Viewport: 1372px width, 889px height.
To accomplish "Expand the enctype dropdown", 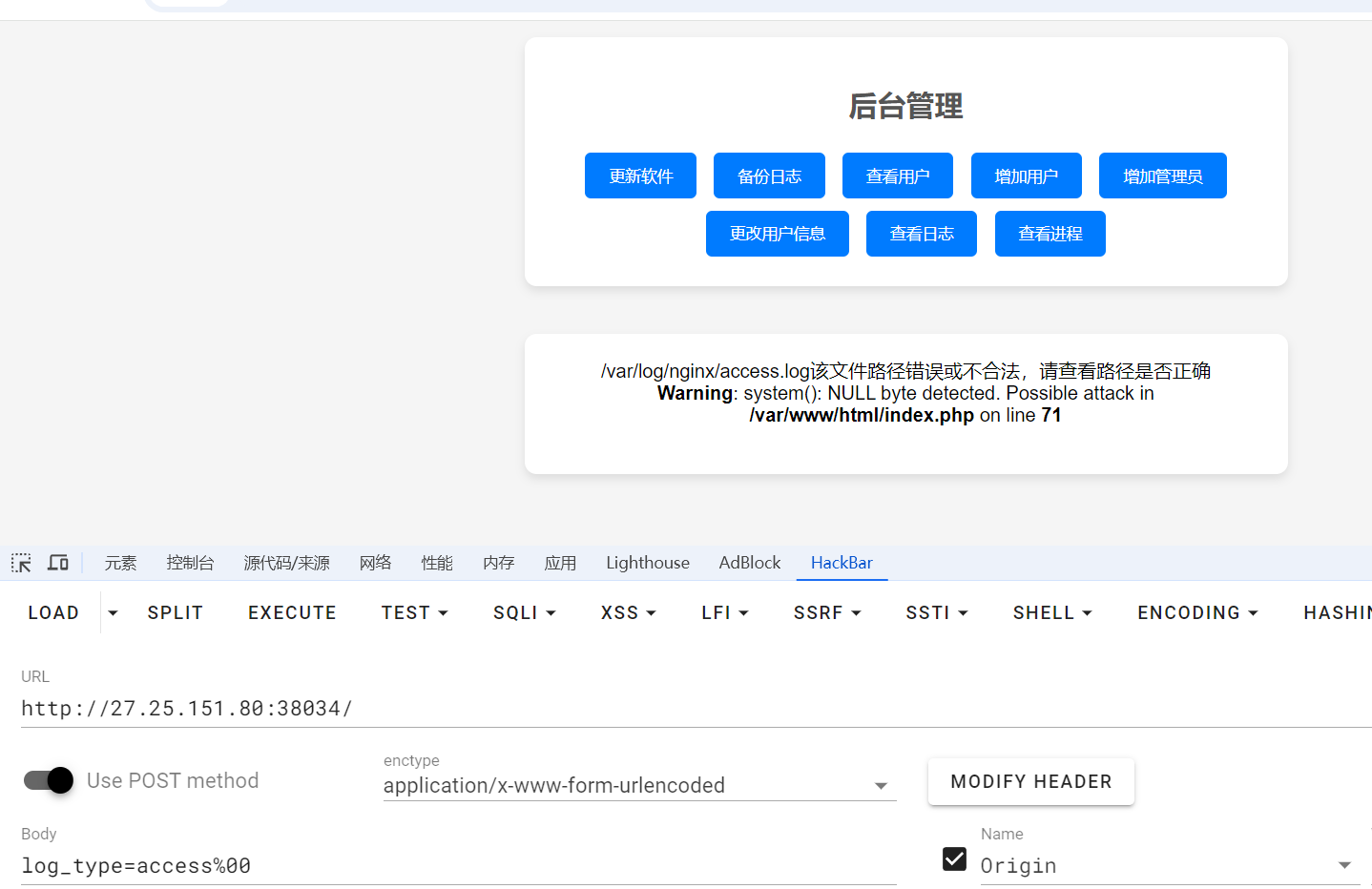I will [881, 786].
